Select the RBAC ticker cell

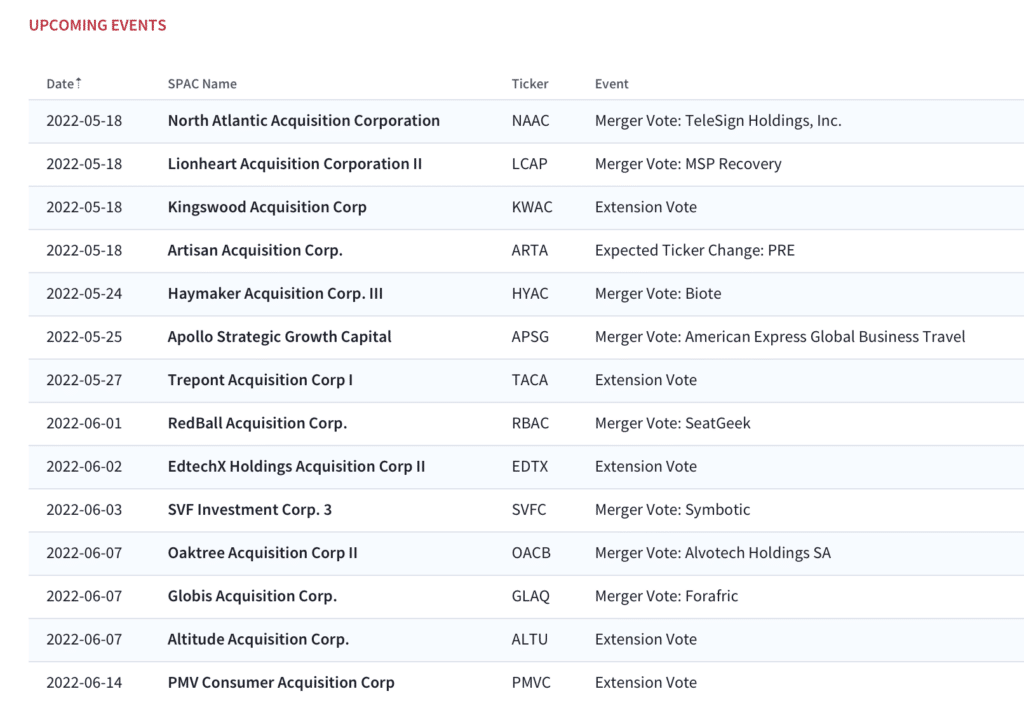(x=530, y=423)
